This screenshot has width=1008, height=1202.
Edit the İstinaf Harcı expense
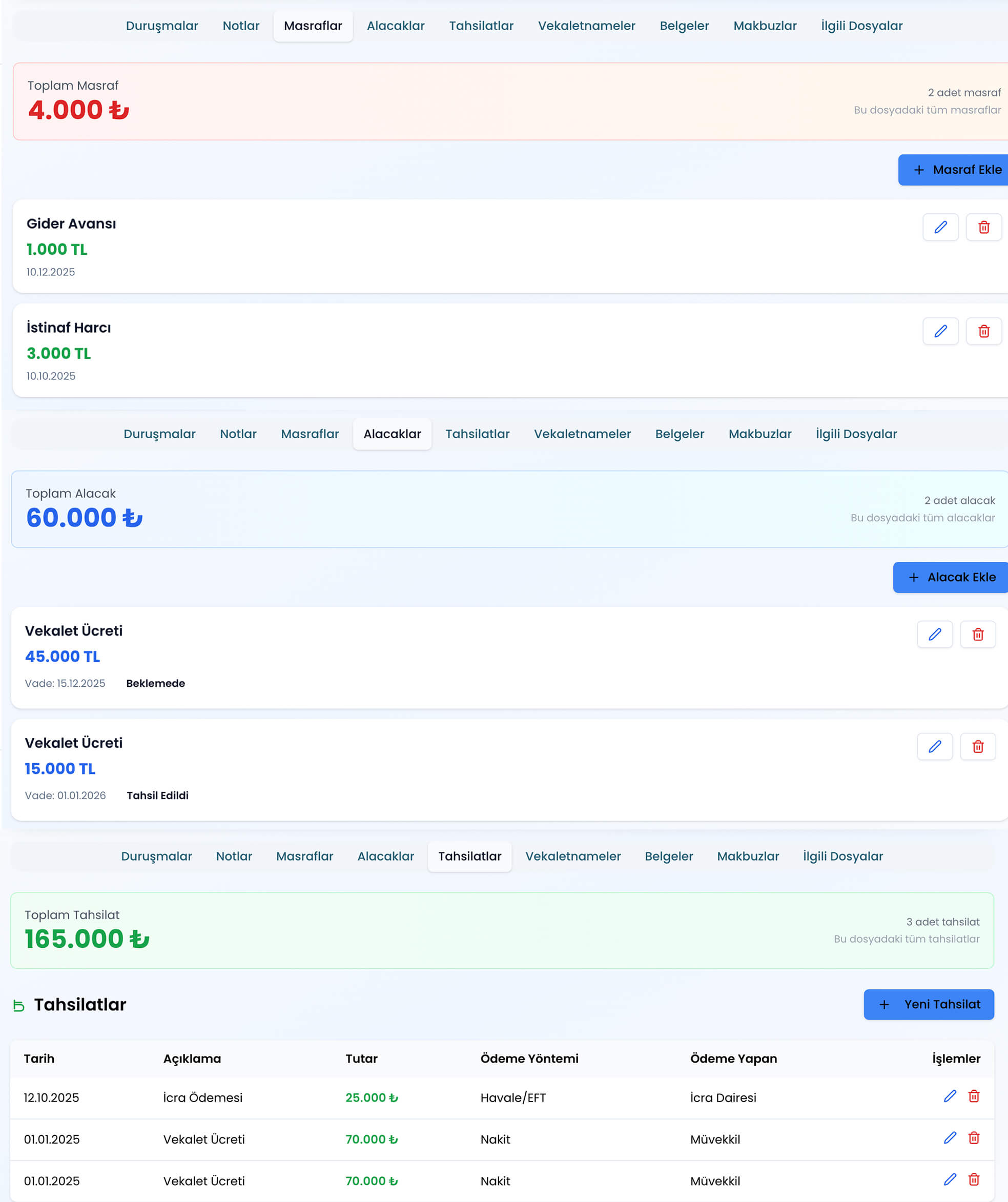[940, 332]
